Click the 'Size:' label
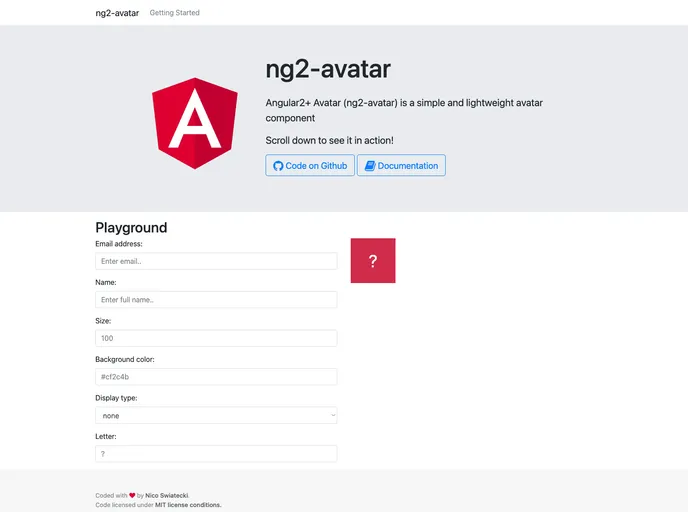This screenshot has width=688, height=512. coord(103,321)
